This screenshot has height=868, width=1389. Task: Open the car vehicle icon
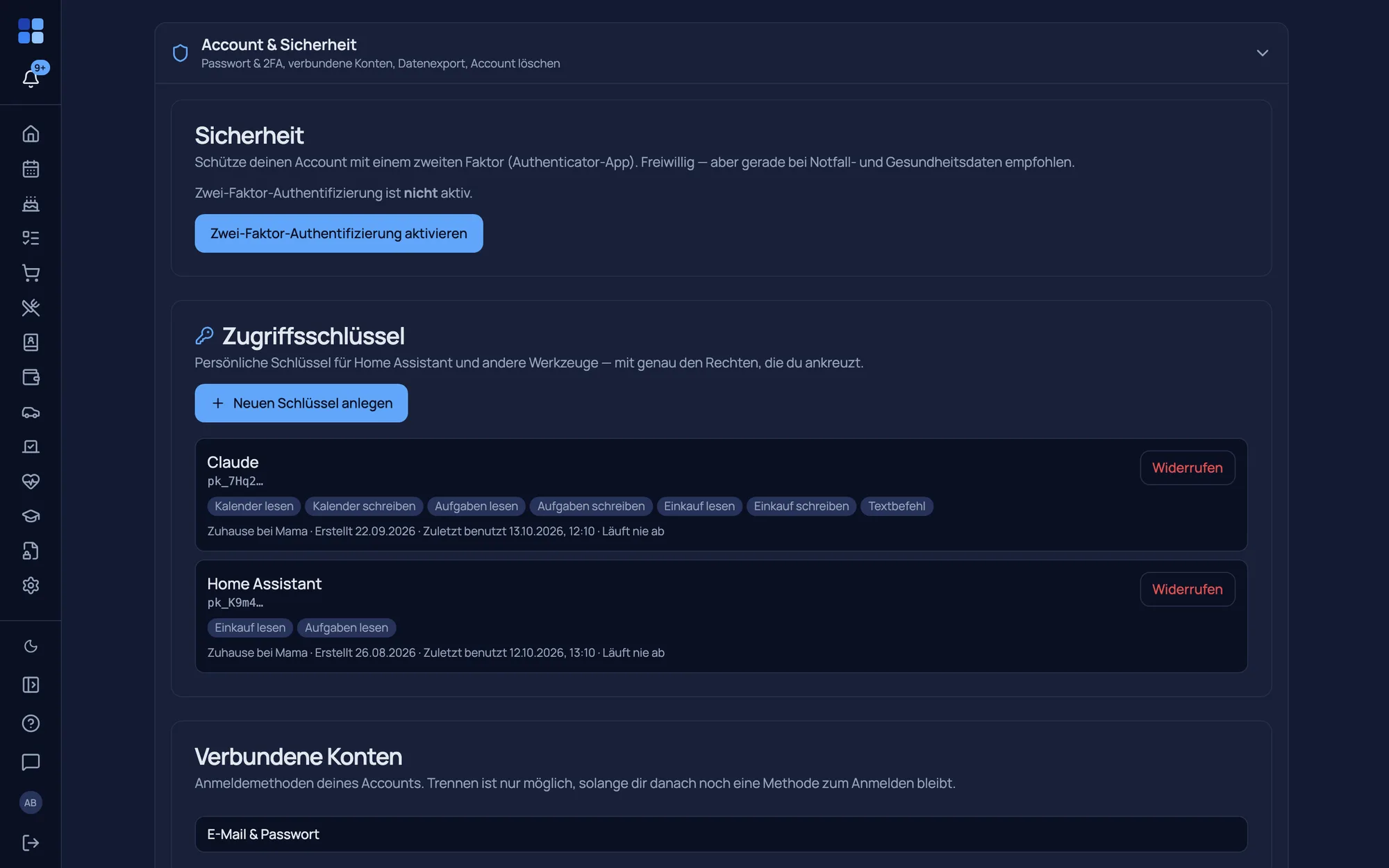click(31, 412)
